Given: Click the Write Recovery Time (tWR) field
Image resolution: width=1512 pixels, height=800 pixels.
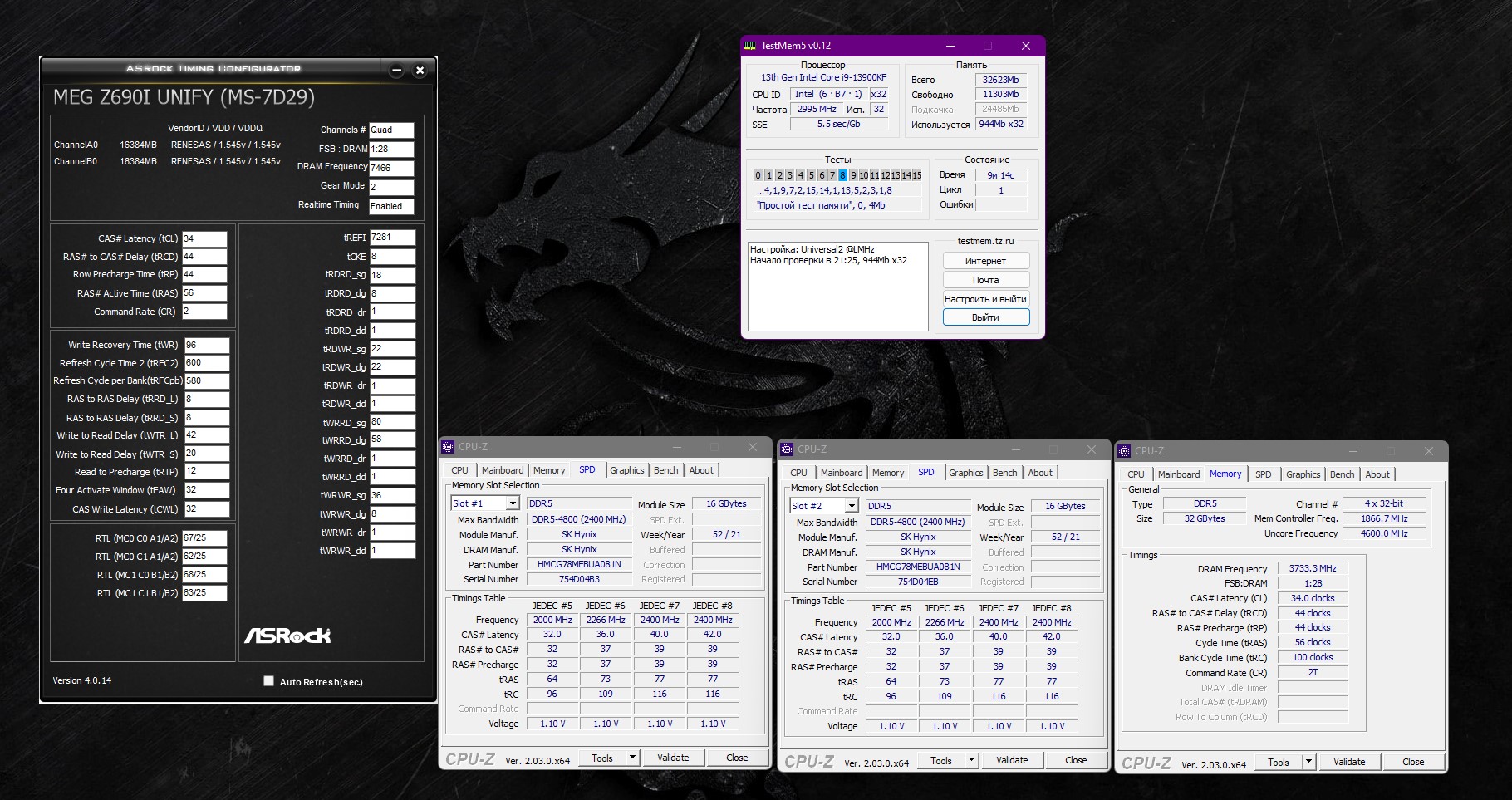Looking at the screenshot, I should pos(206,345).
